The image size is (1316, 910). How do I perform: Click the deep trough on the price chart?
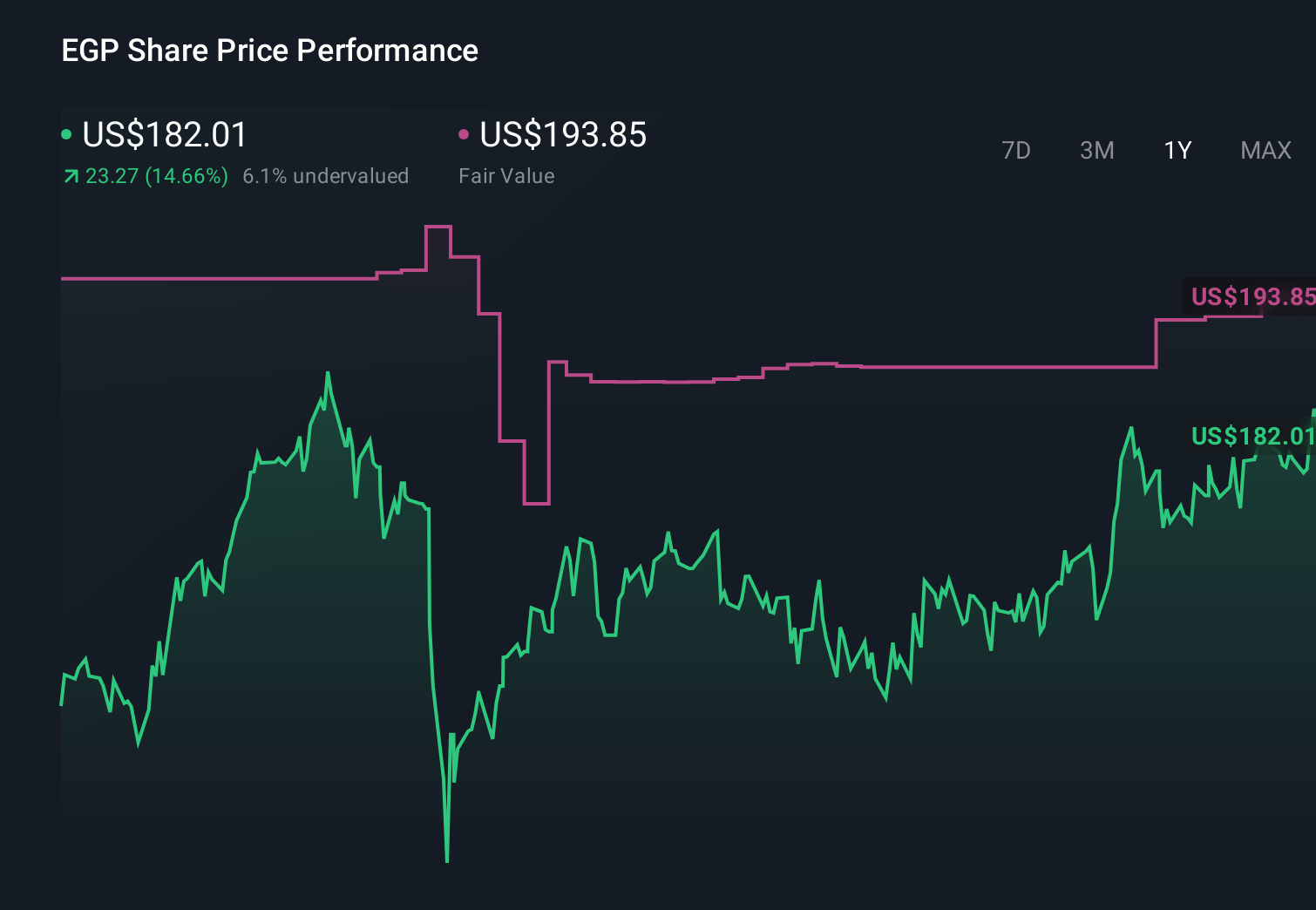pos(447,859)
